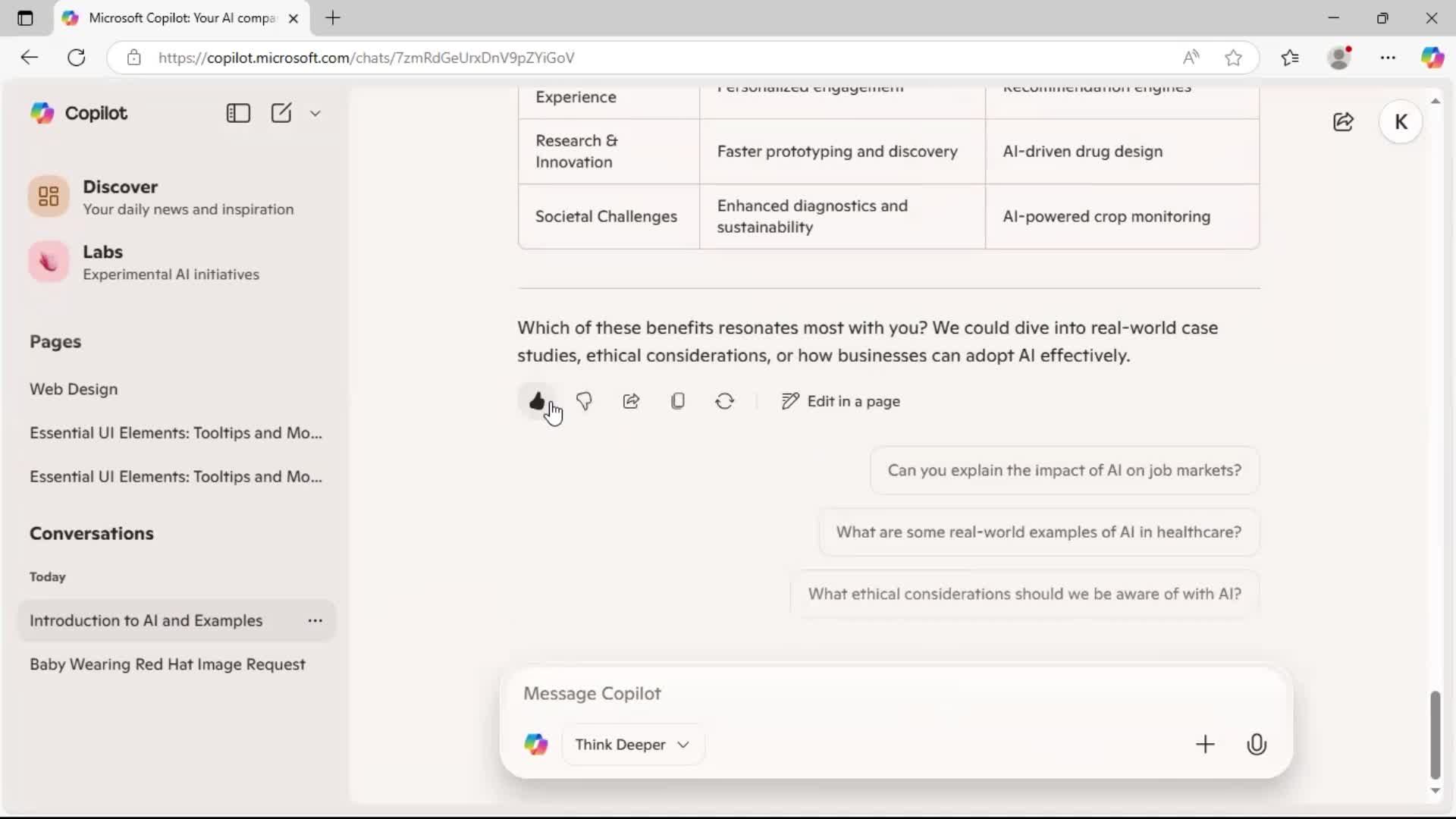The width and height of the screenshot is (1456, 819).
Task: Click the 'AI-driven drug design' table cell
Action: click(x=1122, y=152)
